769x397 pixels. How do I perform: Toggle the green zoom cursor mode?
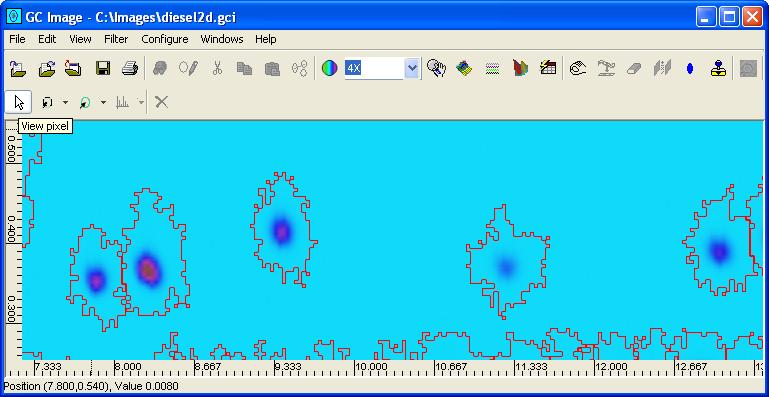85,103
